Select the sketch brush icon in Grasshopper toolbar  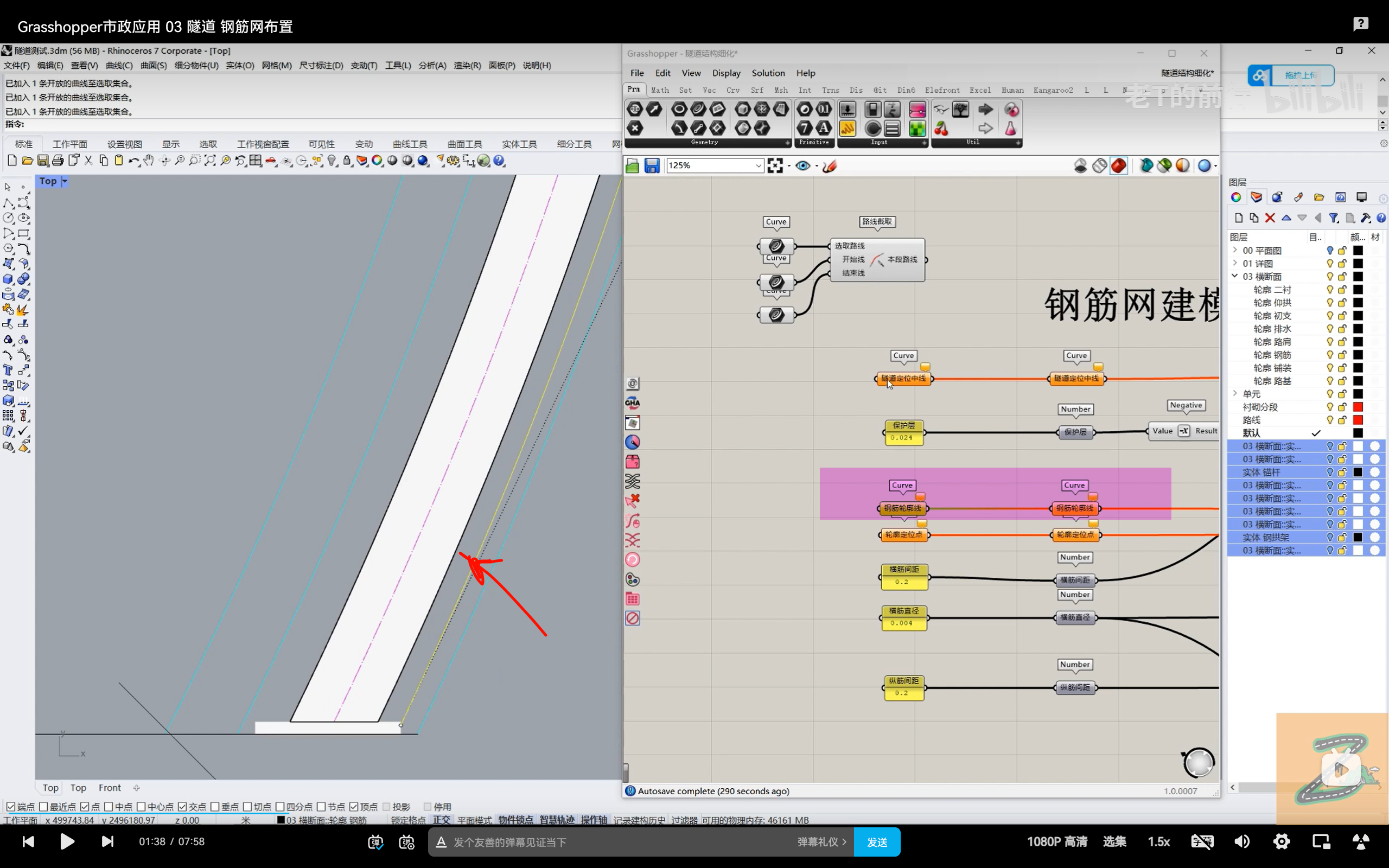click(x=829, y=166)
